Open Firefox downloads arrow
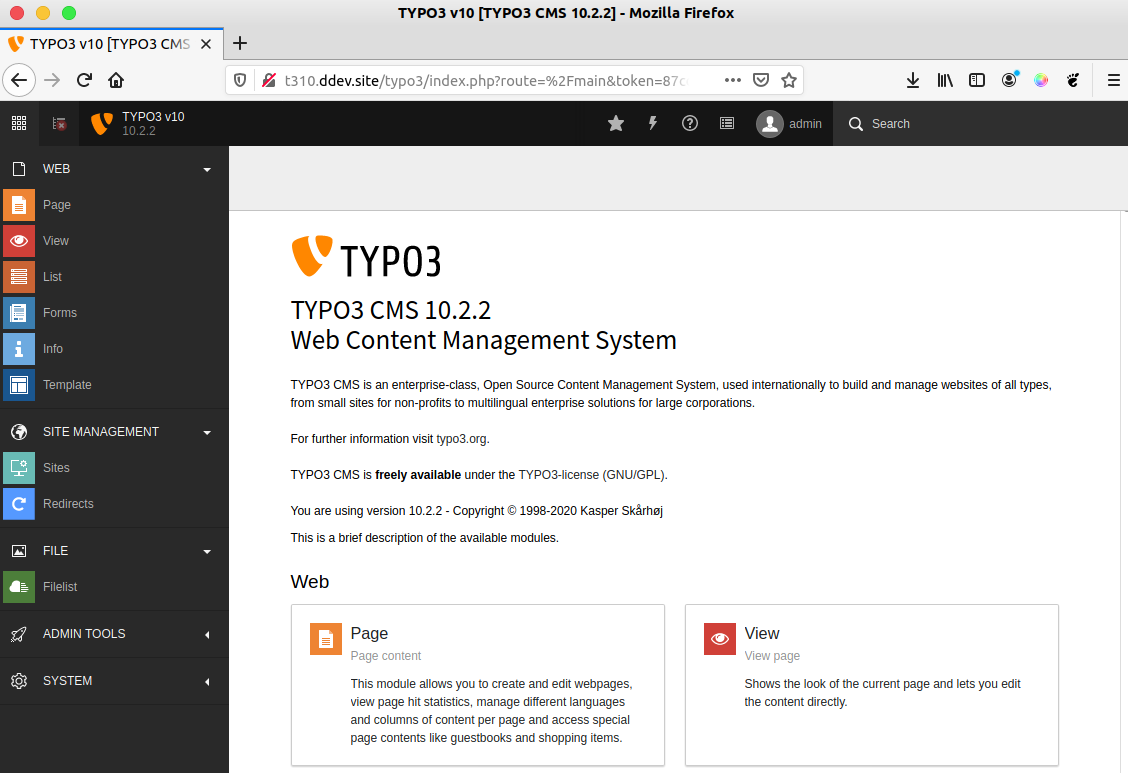 [x=913, y=80]
